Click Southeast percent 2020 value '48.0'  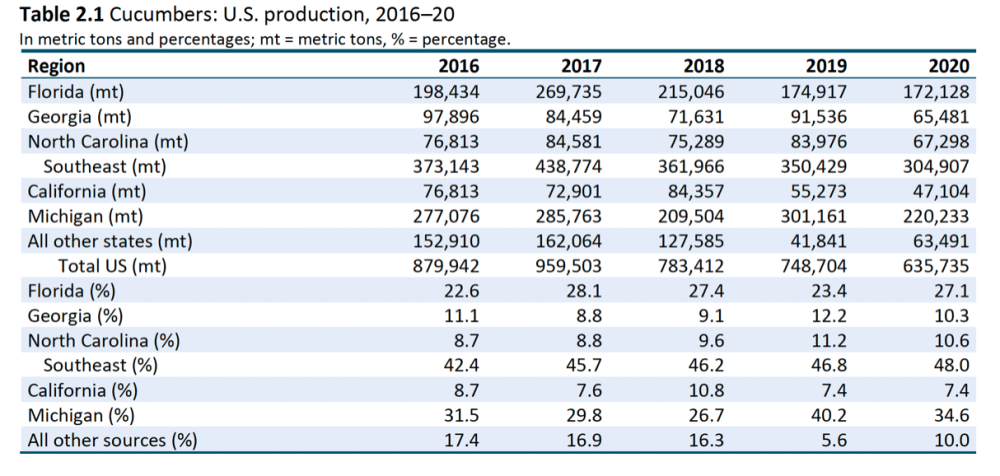tap(952, 366)
